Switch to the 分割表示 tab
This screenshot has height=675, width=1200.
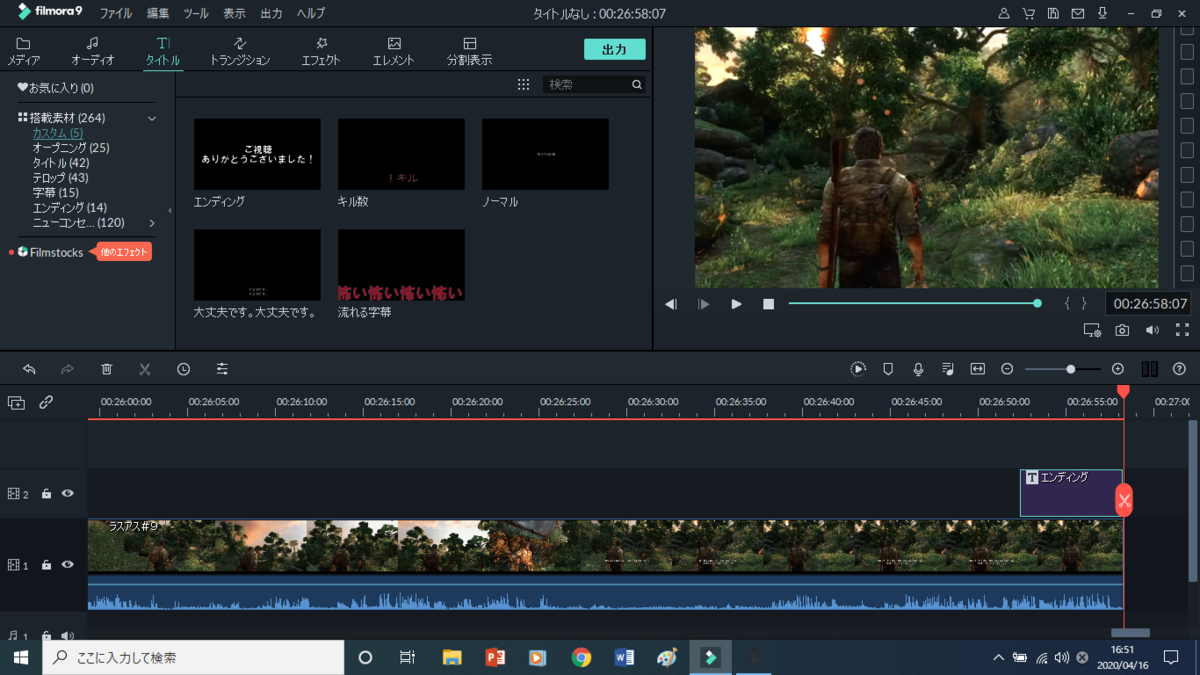tap(469, 51)
